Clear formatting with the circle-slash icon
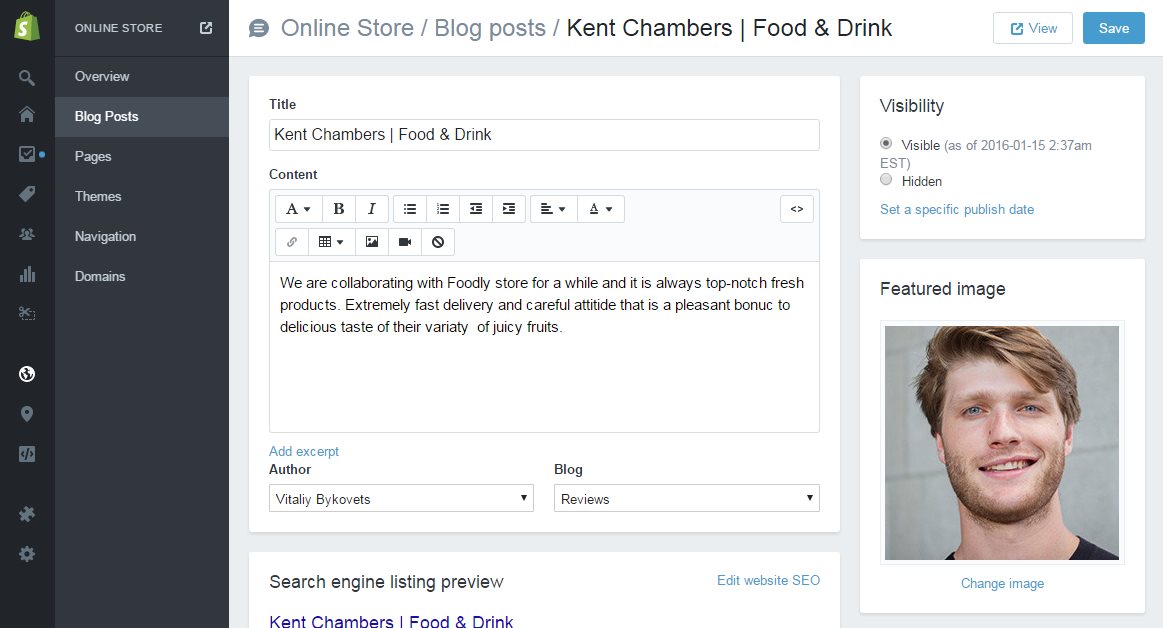The width and height of the screenshot is (1163, 628). coord(438,242)
